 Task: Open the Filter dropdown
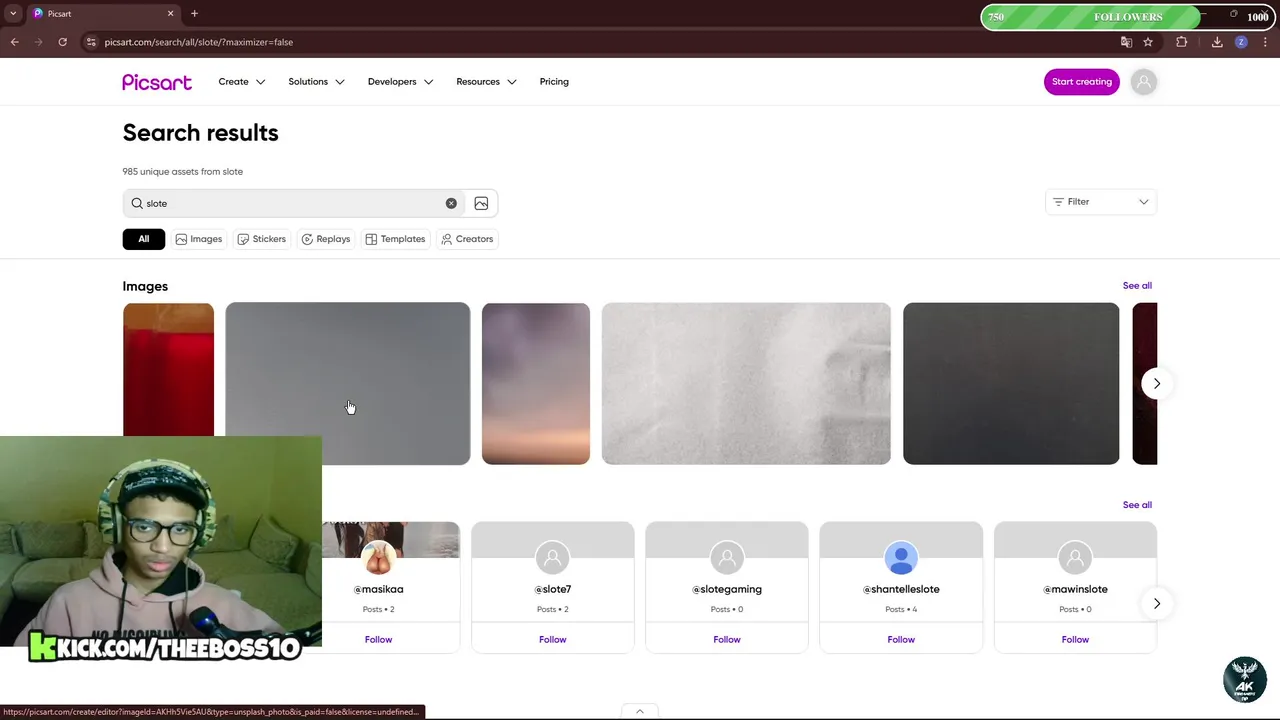(x=1101, y=202)
